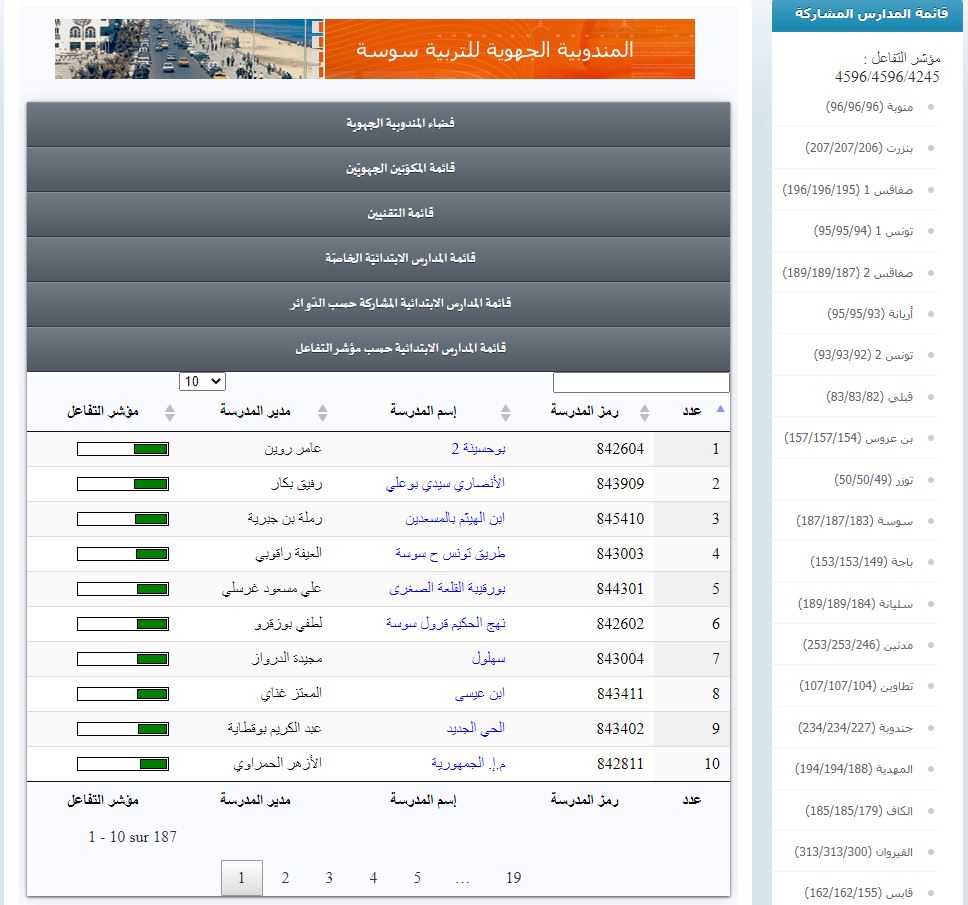This screenshot has width=968, height=905.
Task: Select صفاقس 1 (196/196/195) in the sidebar
Action: 848,190
